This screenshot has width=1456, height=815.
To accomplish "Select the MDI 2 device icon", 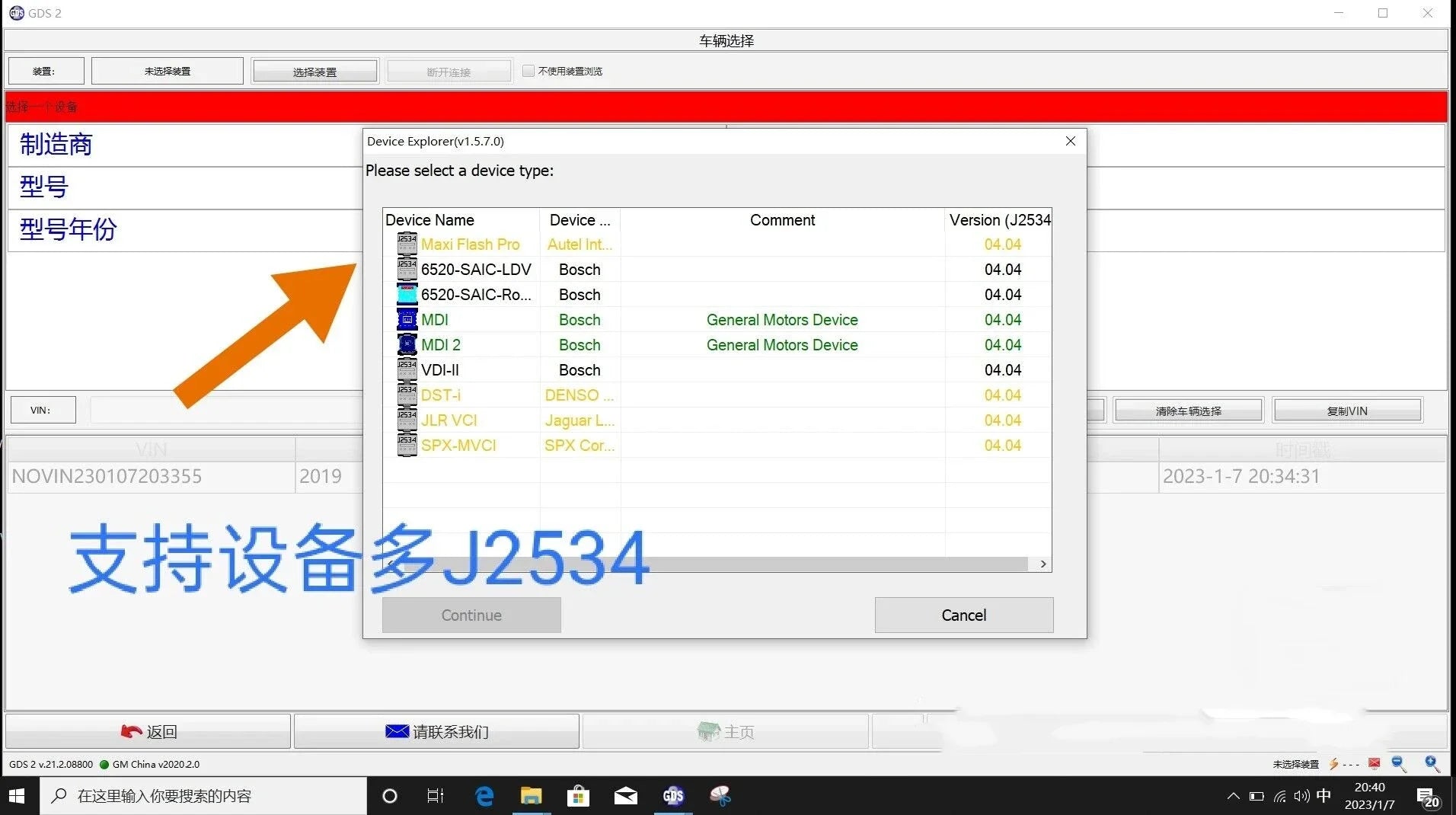I will tap(407, 345).
